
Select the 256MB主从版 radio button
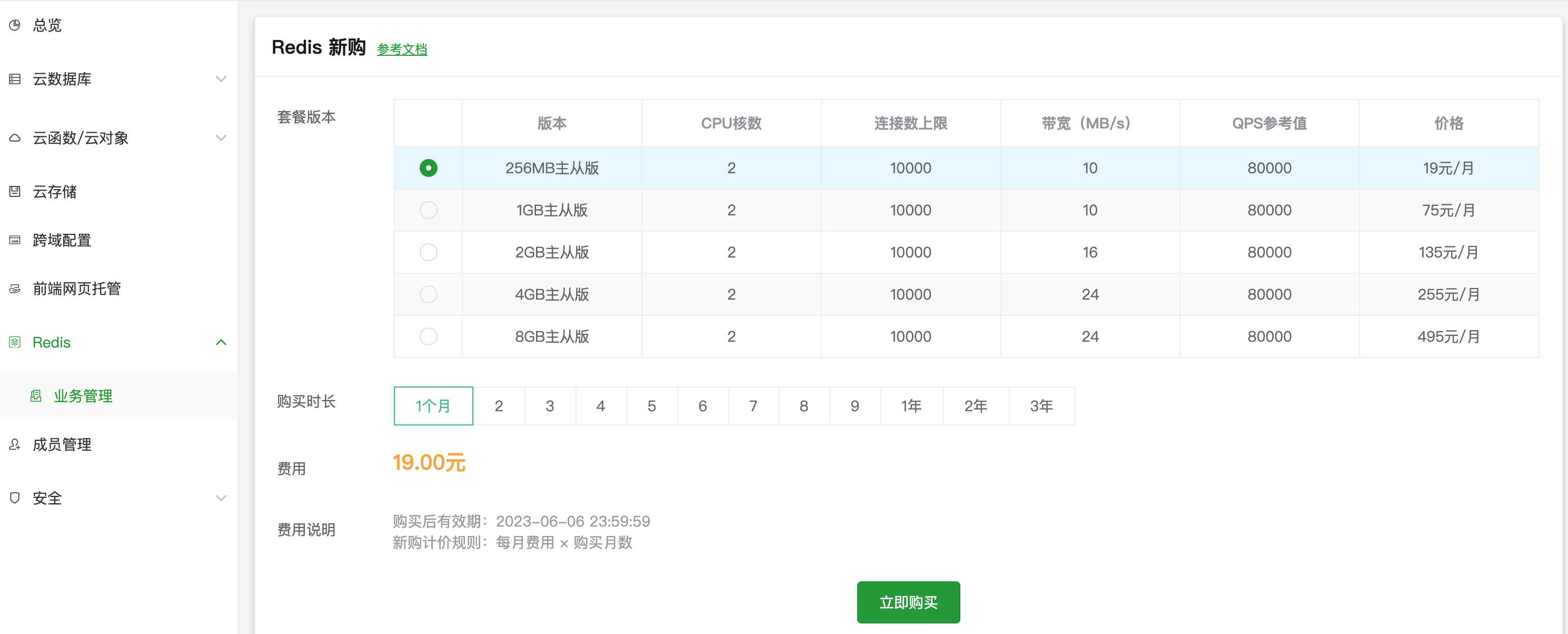429,167
